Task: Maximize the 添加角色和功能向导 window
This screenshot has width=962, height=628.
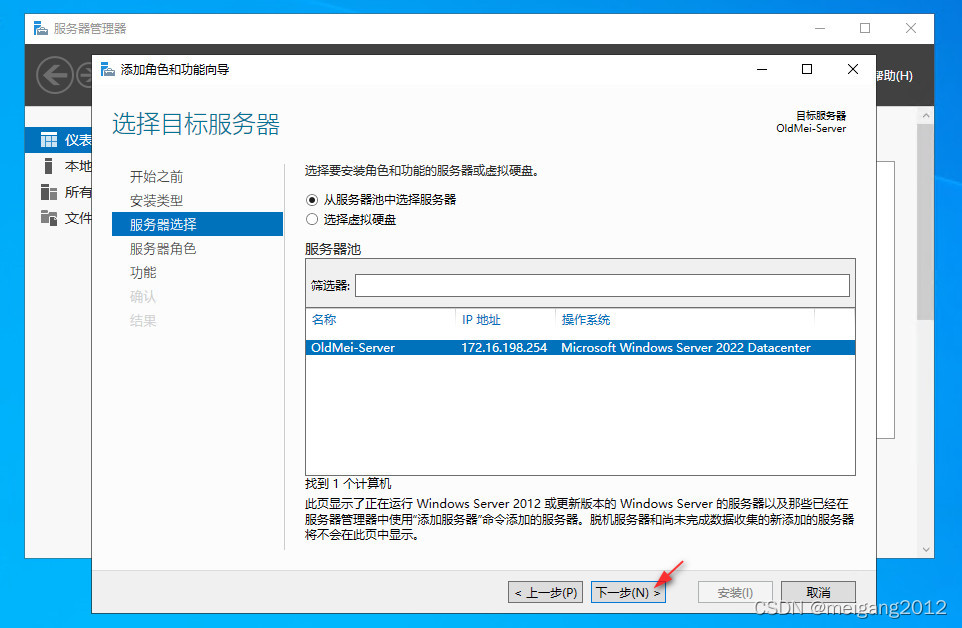Action: (807, 69)
